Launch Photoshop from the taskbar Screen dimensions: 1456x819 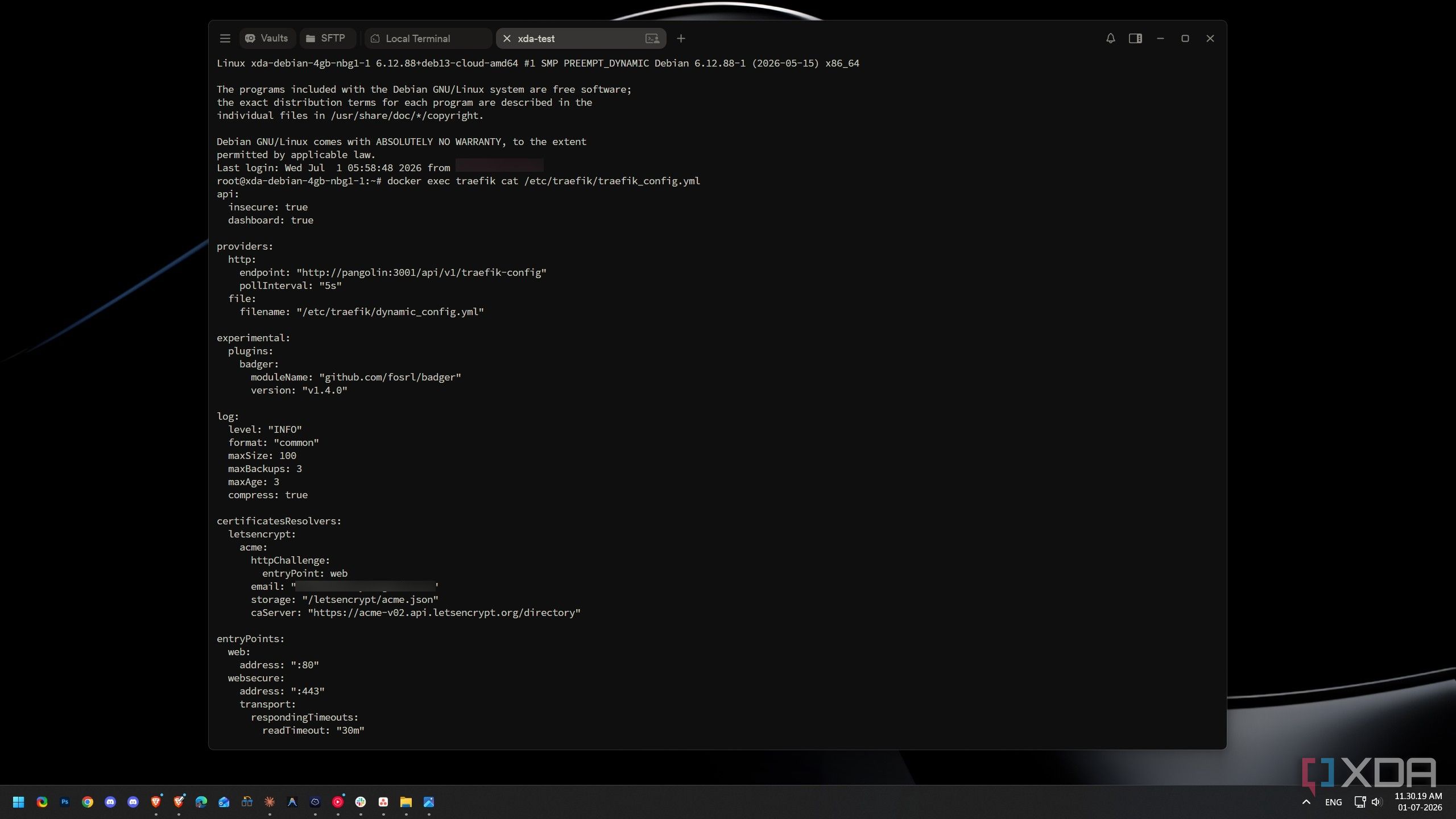coord(65,802)
